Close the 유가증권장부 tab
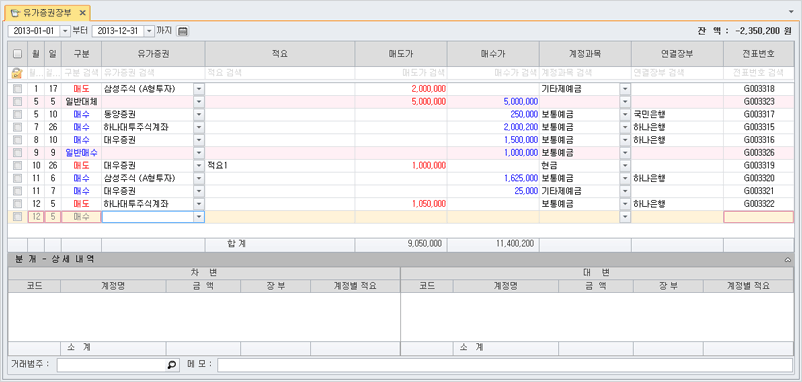This screenshot has height=382, width=802. coord(82,13)
